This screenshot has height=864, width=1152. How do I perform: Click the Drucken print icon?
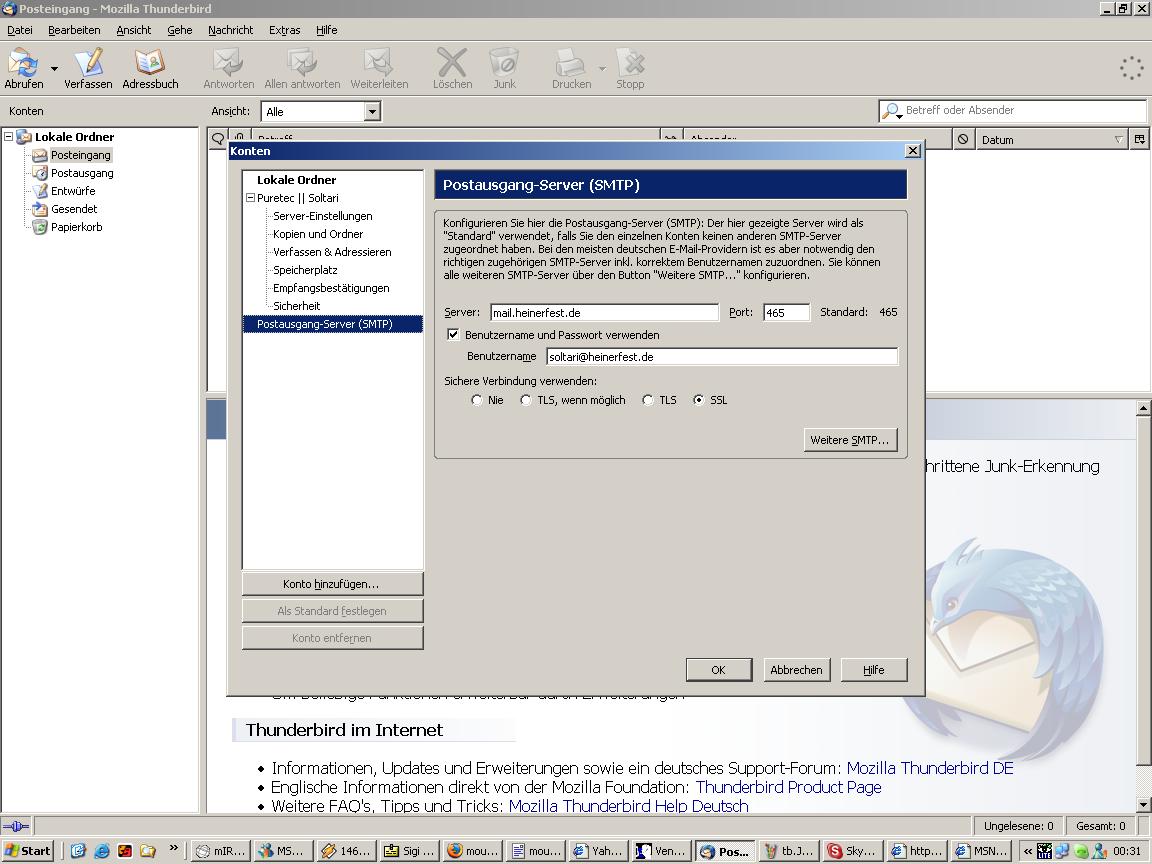[572, 68]
